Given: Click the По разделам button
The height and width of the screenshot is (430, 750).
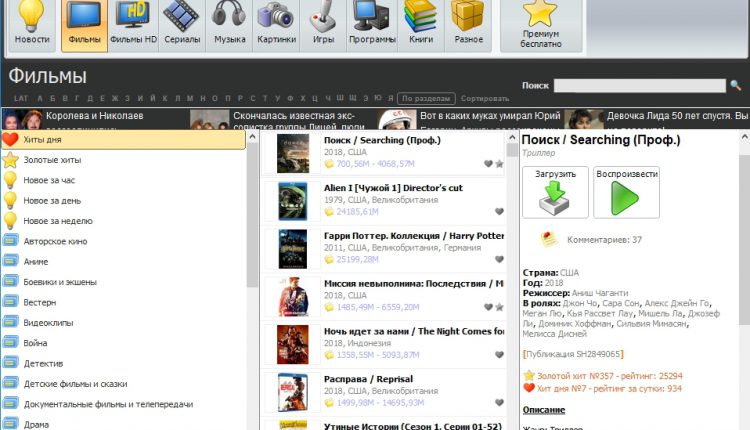Looking at the screenshot, I should pos(426,99).
